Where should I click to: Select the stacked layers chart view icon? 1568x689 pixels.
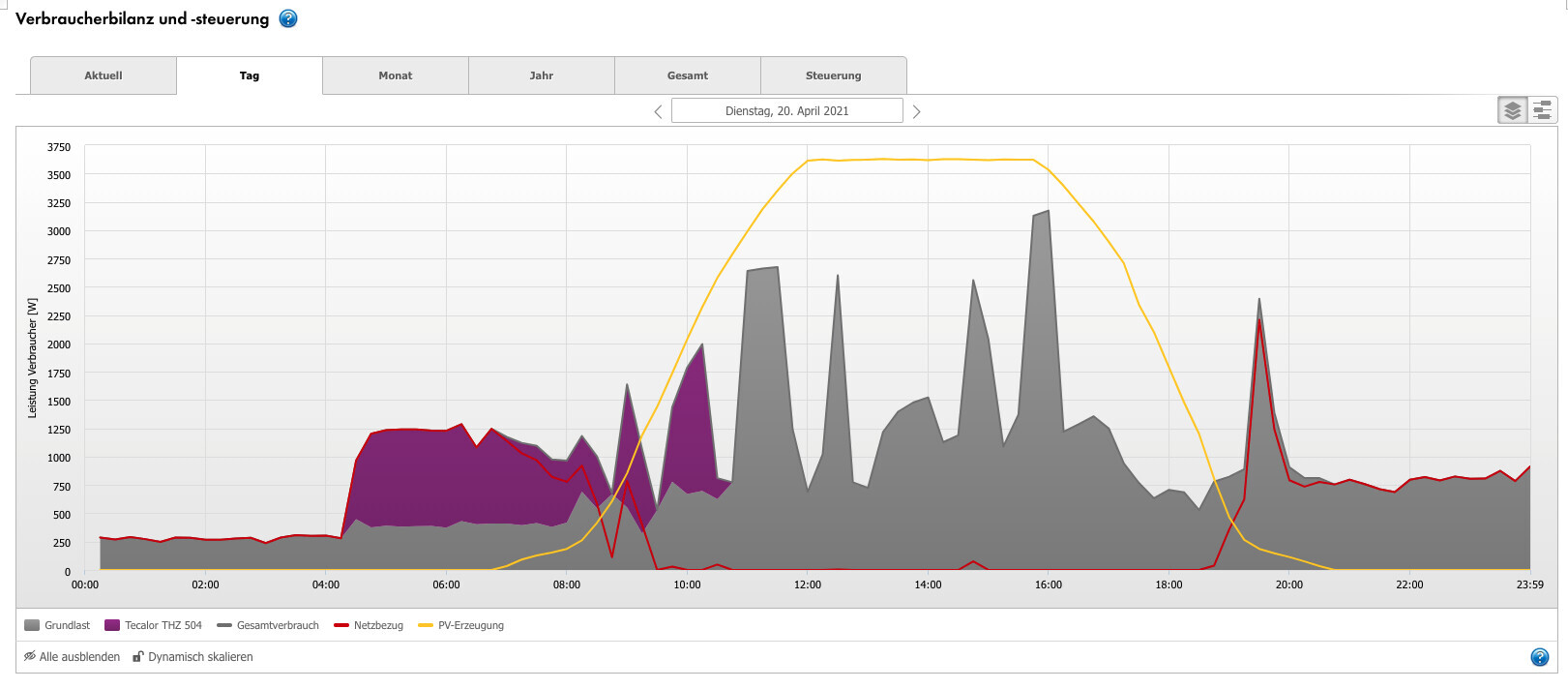(1512, 110)
